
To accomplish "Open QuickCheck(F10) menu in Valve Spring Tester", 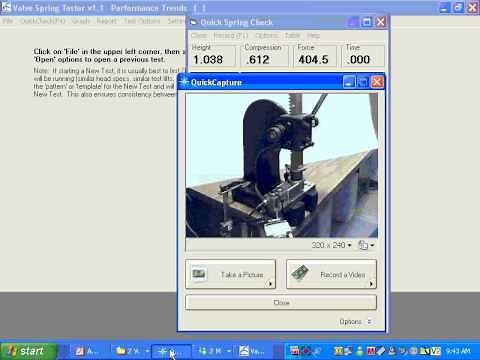I will pos(42,21).
